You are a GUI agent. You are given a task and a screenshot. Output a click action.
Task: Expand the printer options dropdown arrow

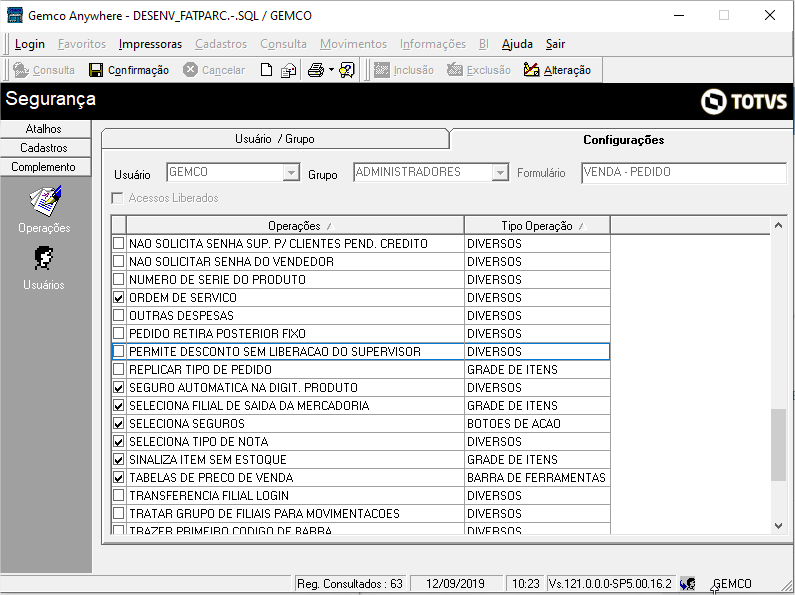pos(331,70)
